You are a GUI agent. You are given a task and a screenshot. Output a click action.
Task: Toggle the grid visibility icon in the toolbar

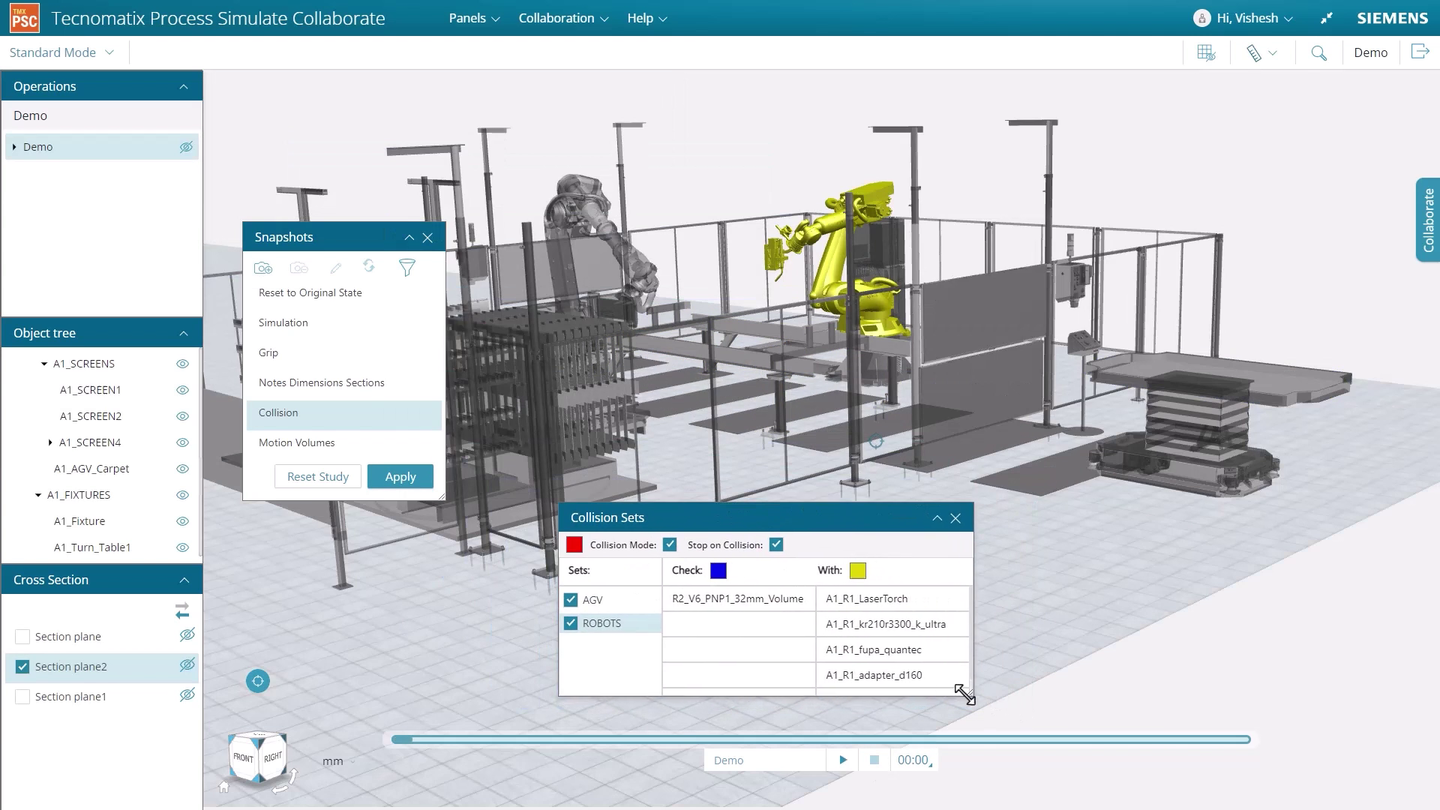point(1205,52)
